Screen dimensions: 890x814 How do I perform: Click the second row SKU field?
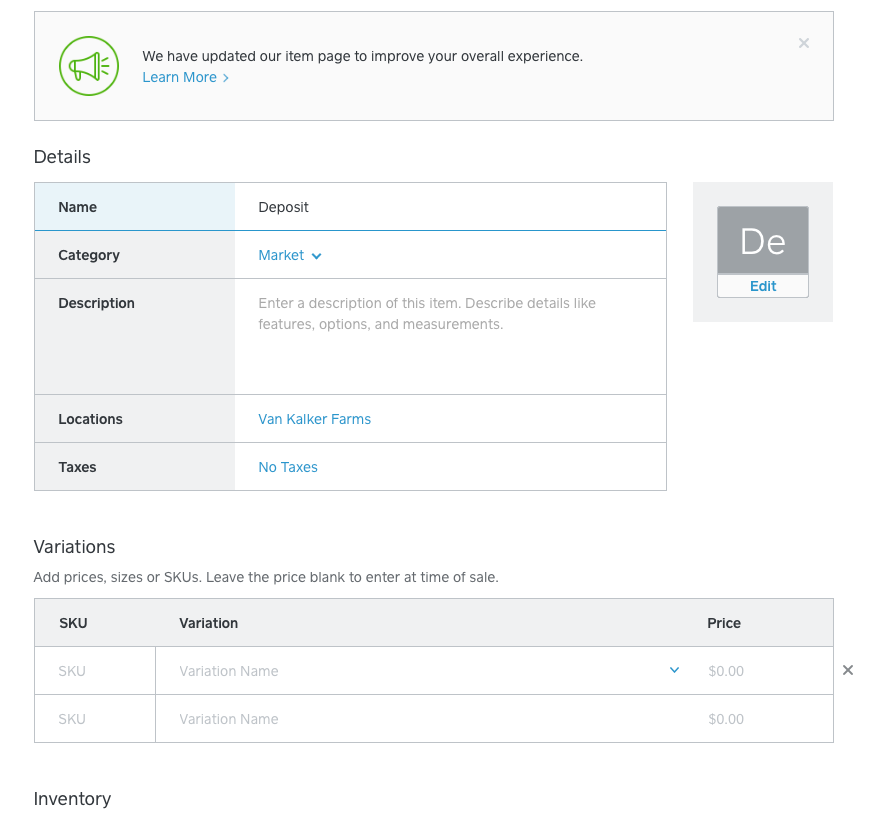point(94,719)
